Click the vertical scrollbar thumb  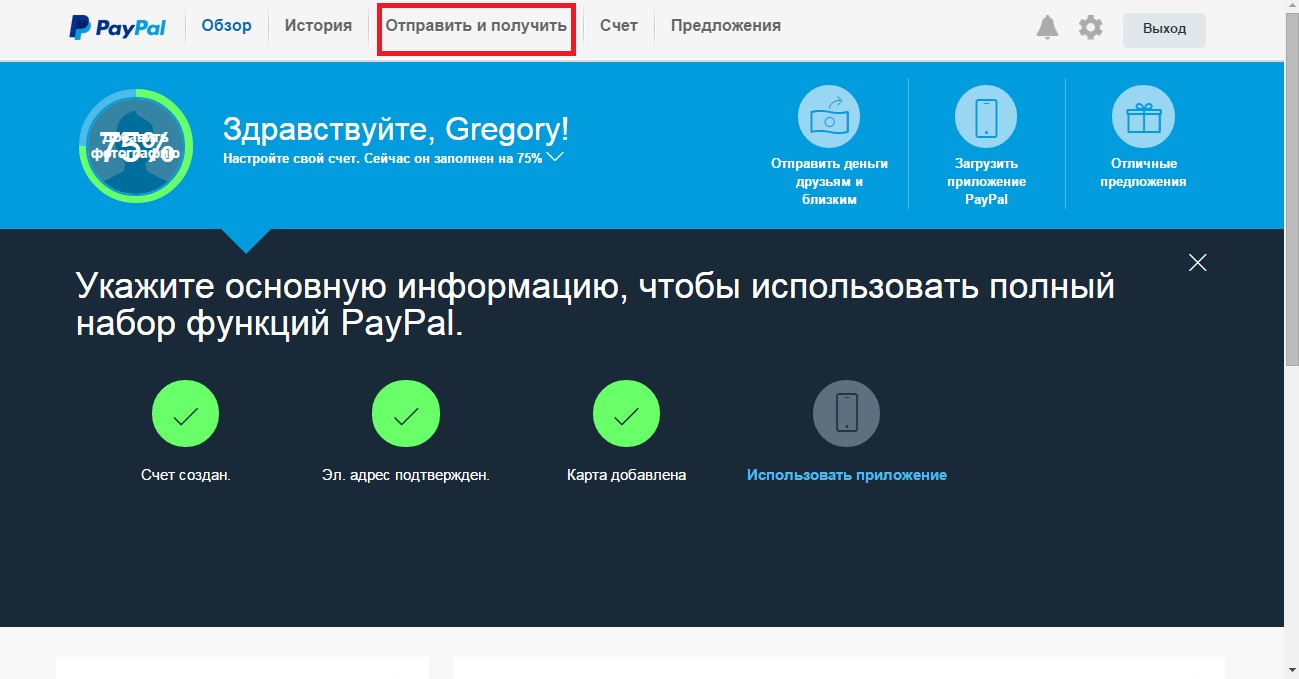1291,192
